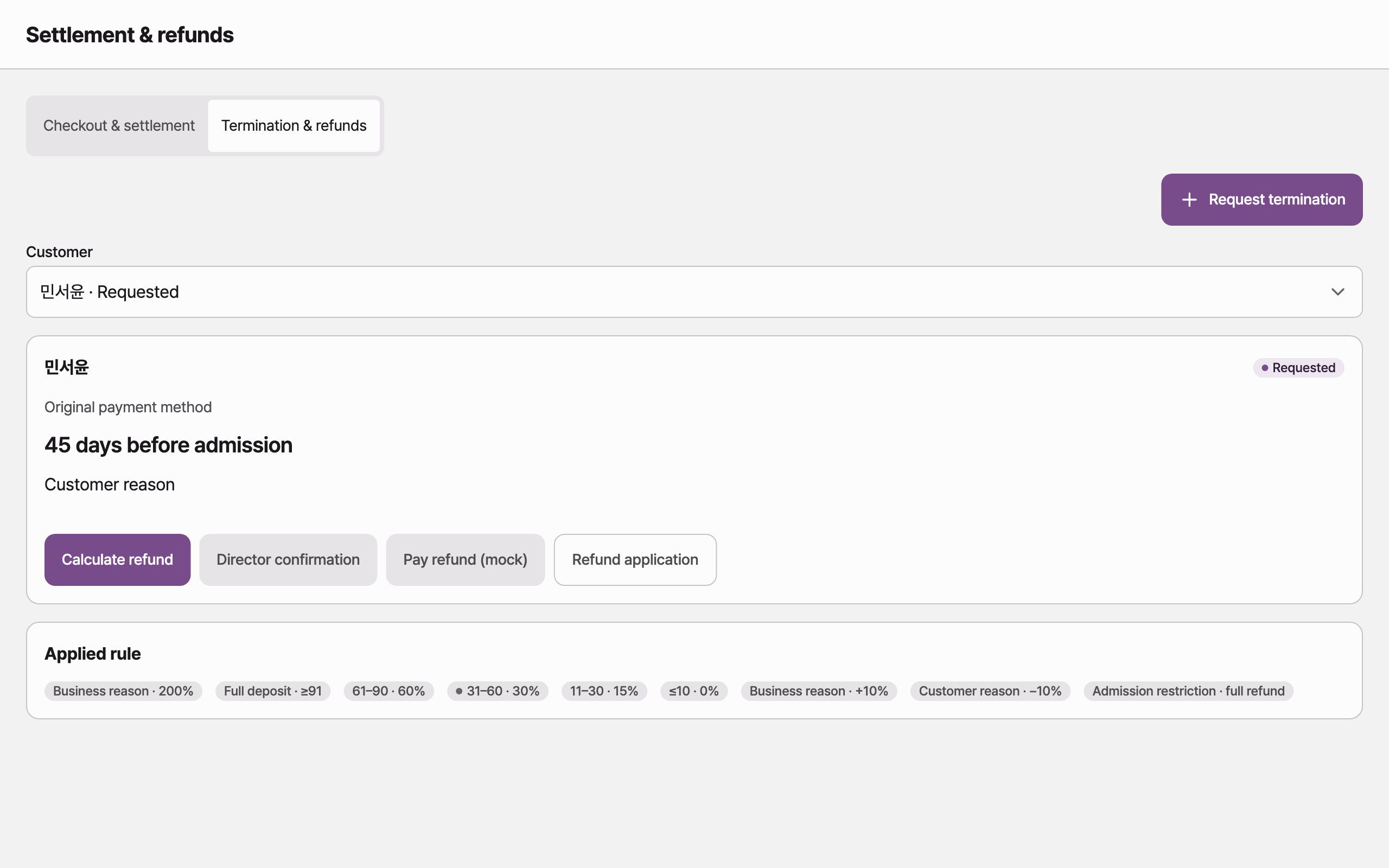This screenshot has width=1389, height=868.
Task: Click the 11–30 · 15% rule chip
Action: coord(604,691)
